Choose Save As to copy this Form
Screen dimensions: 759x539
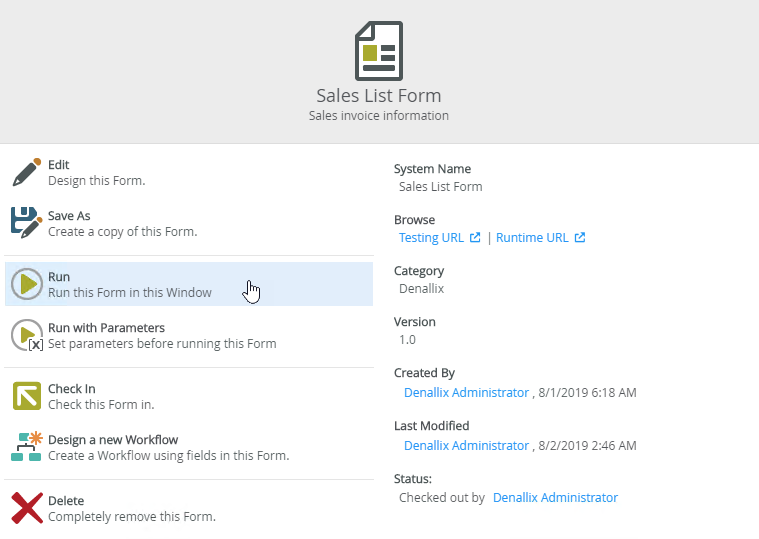click(122, 224)
